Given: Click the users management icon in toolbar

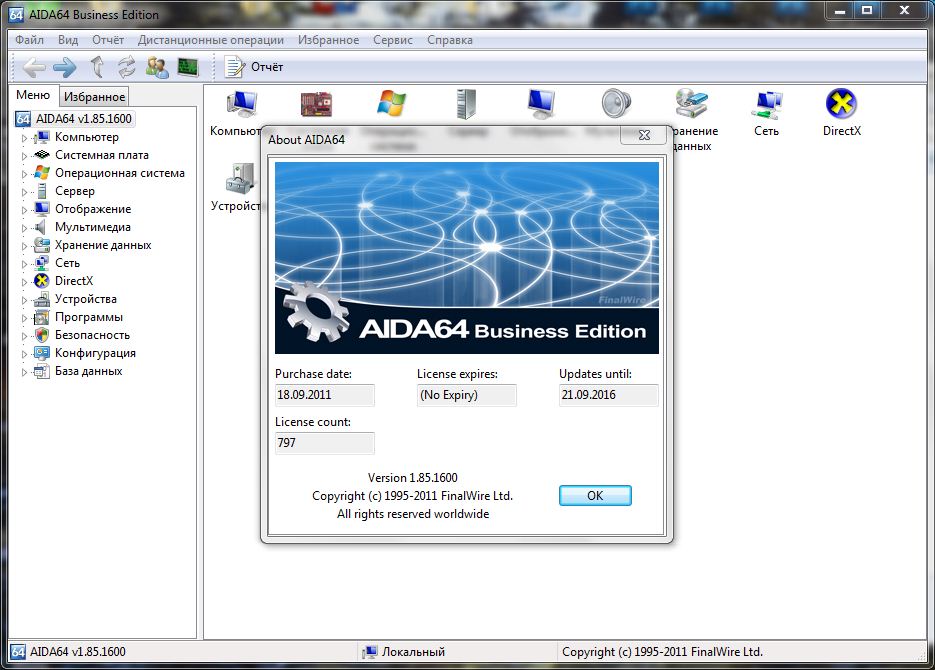Looking at the screenshot, I should click(157, 67).
